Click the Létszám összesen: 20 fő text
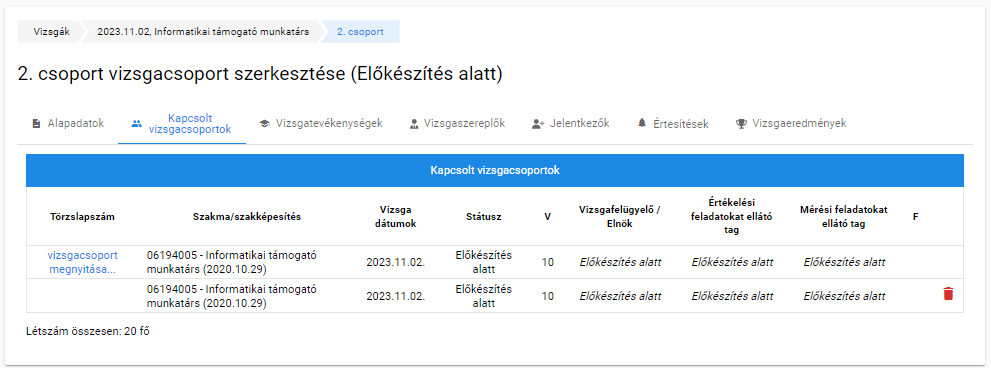The height and width of the screenshot is (368, 991). [88, 331]
